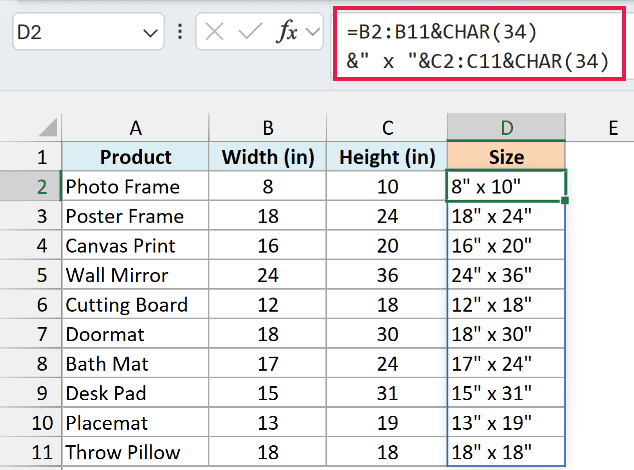The width and height of the screenshot is (634, 470).
Task: Select Wall Mirror height value 36
Action: point(387,275)
